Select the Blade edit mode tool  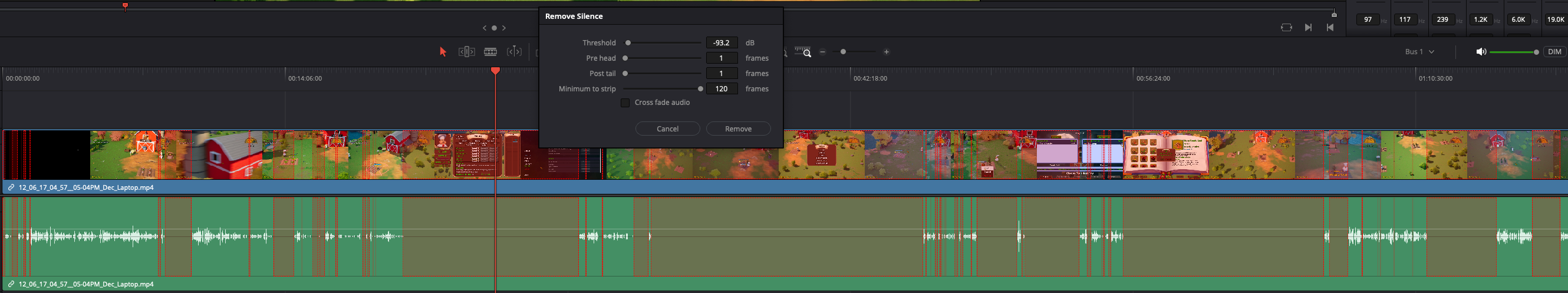490,52
